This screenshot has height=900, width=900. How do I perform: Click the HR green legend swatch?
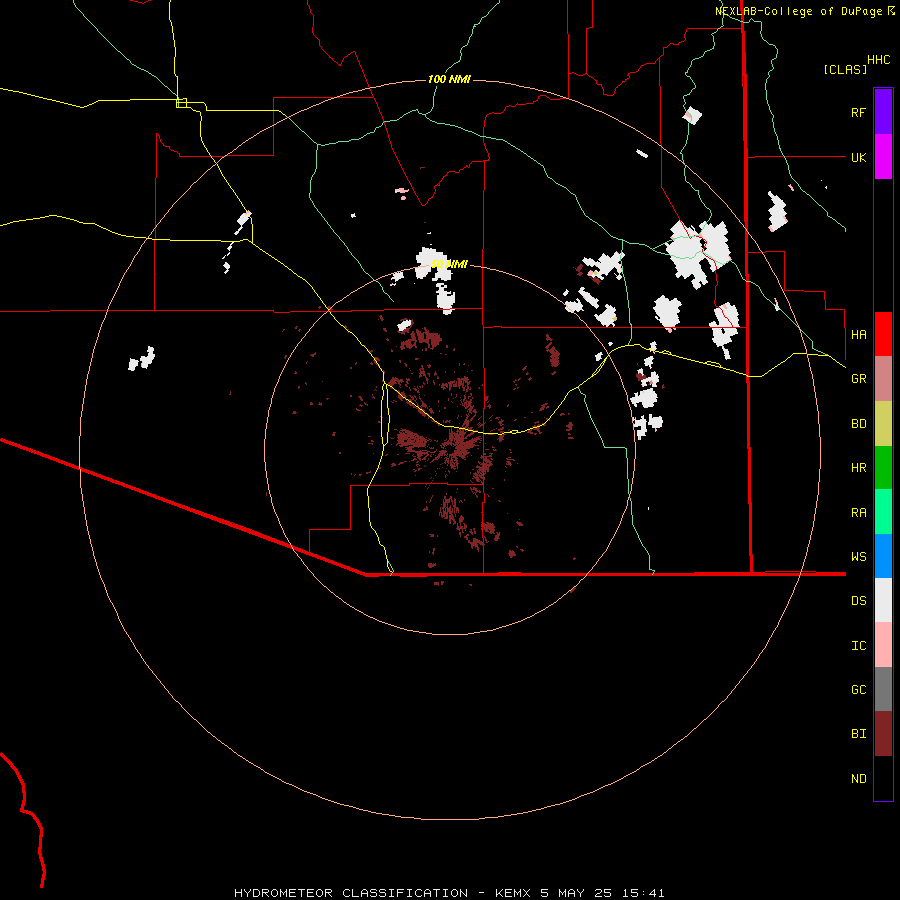pyautogui.click(x=883, y=467)
